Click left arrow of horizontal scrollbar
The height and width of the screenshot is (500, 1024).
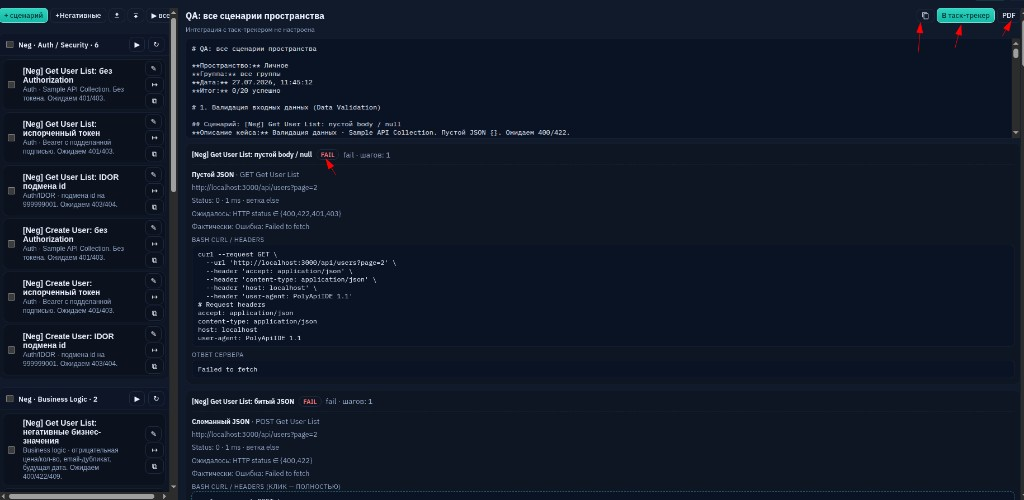pyautogui.click(x=4, y=496)
